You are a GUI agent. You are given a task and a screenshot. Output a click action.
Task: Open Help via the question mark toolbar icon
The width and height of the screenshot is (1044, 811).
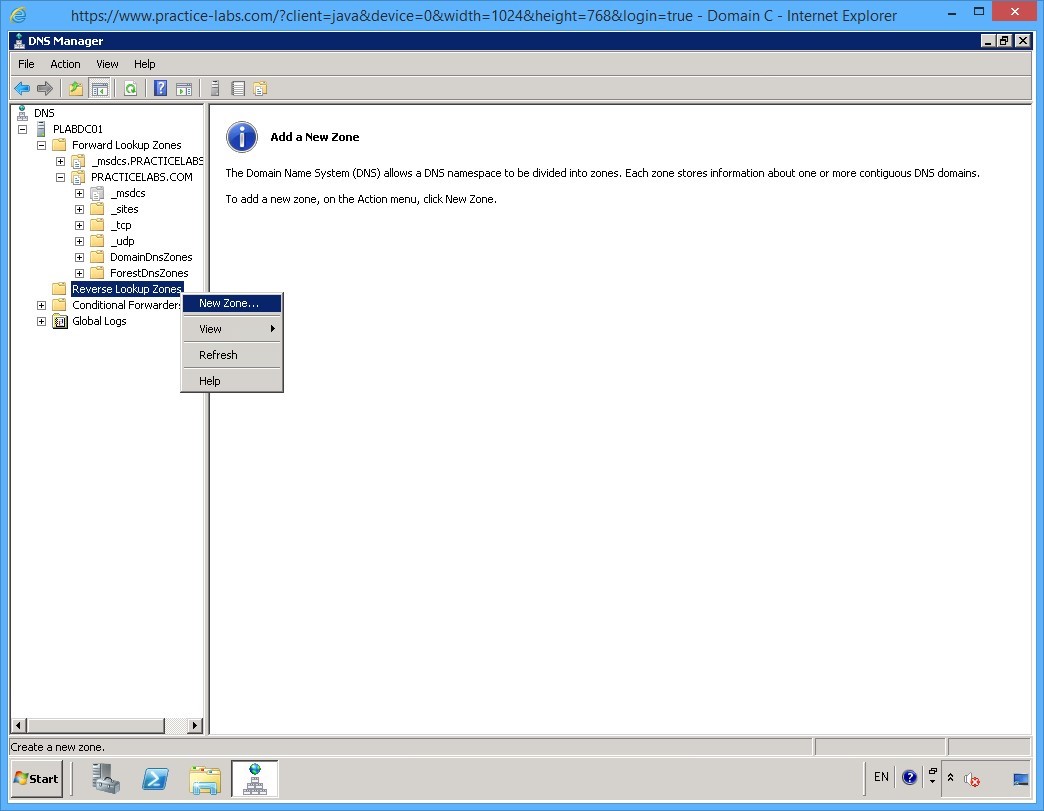click(159, 88)
